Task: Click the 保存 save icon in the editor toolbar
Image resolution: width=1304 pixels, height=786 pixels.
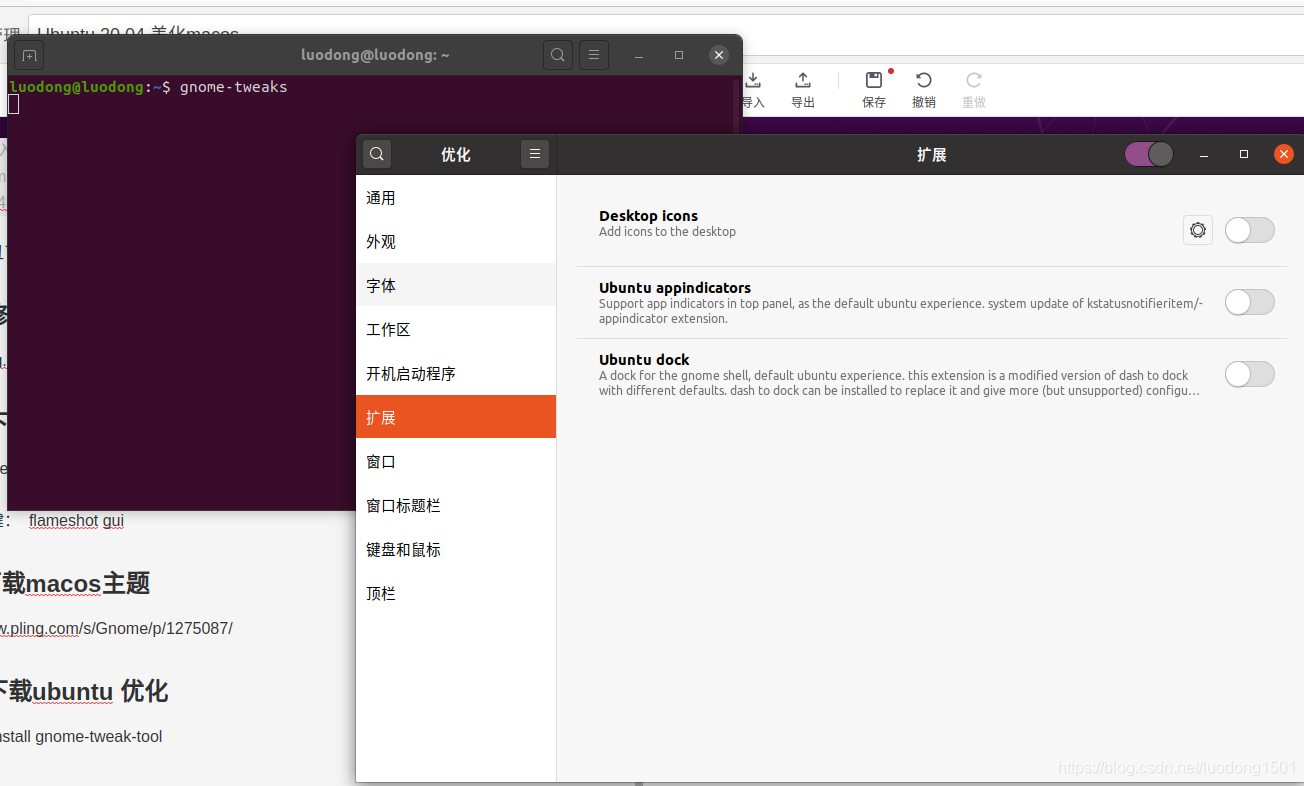Action: [874, 80]
